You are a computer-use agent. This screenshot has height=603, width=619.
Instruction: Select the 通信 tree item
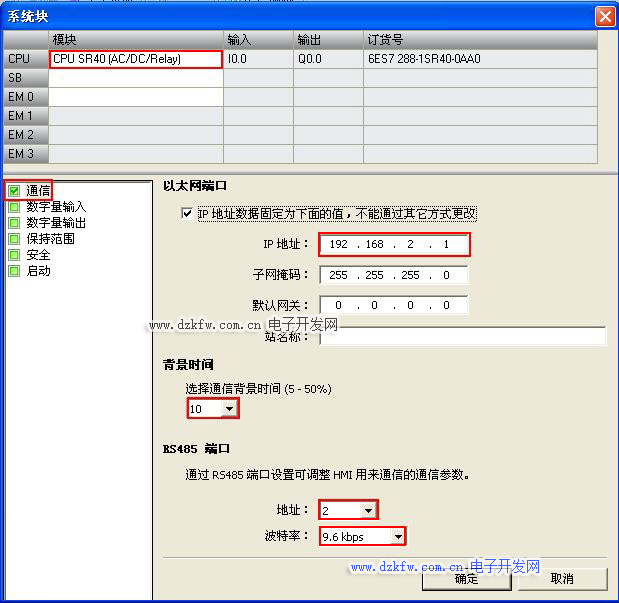point(38,190)
